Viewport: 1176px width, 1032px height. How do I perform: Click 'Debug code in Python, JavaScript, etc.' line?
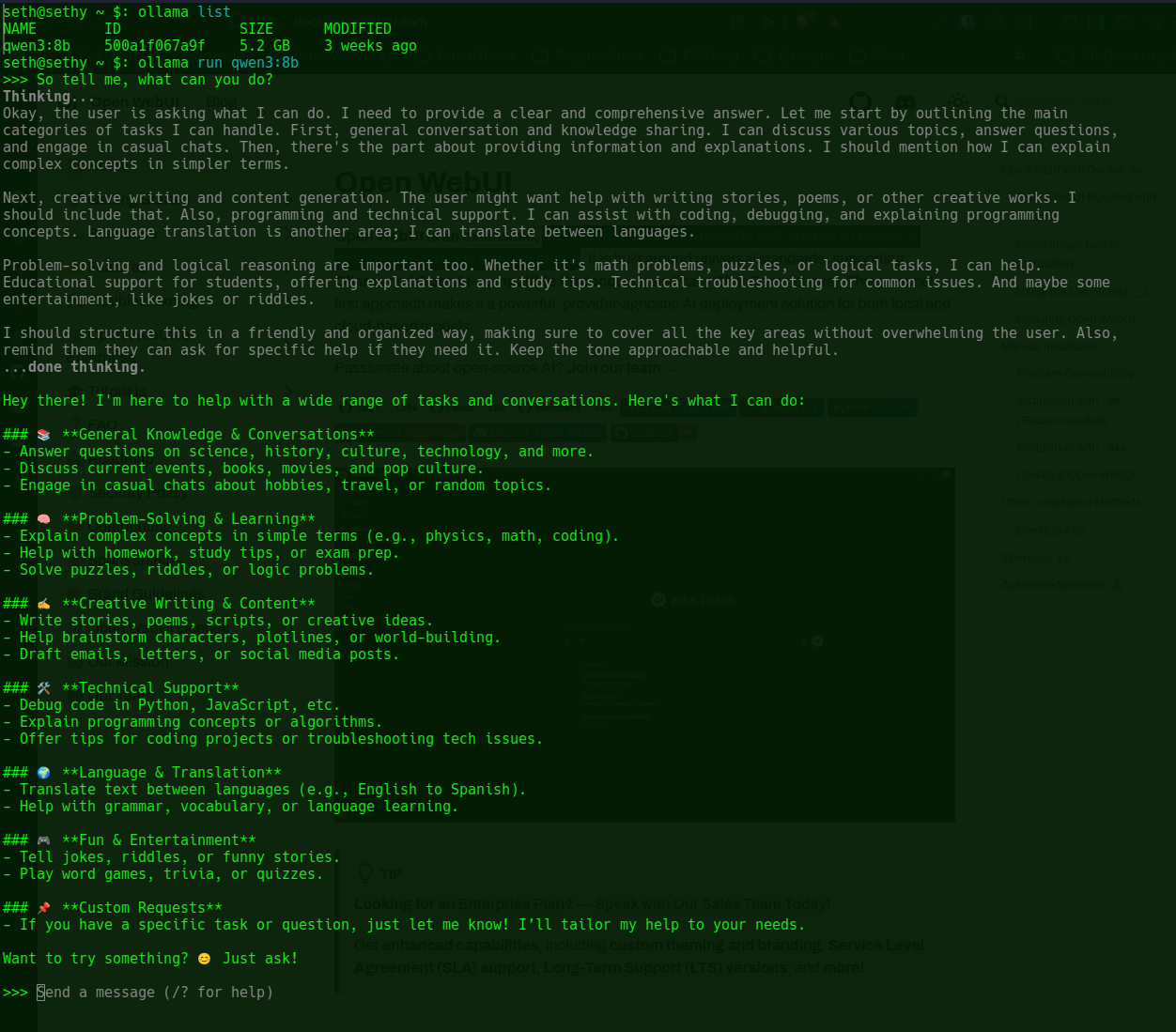172,705
